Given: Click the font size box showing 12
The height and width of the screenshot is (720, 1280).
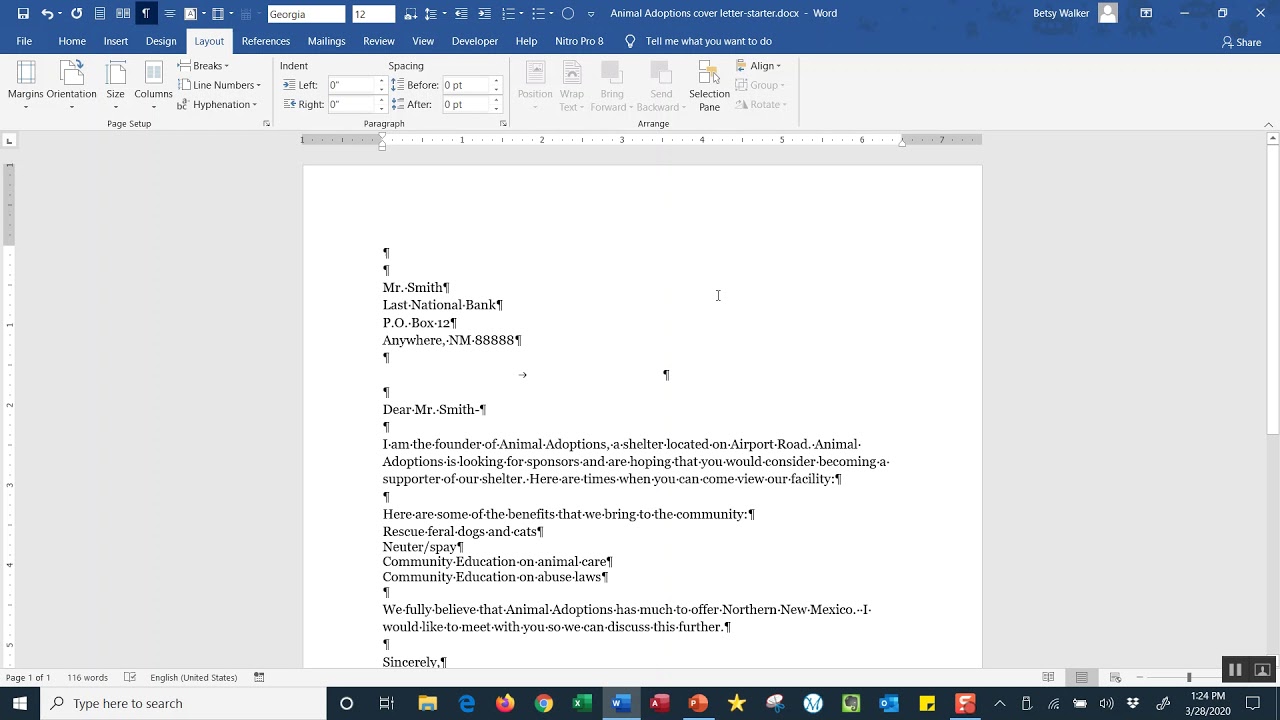Looking at the screenshot, I should tap(373, 14).
